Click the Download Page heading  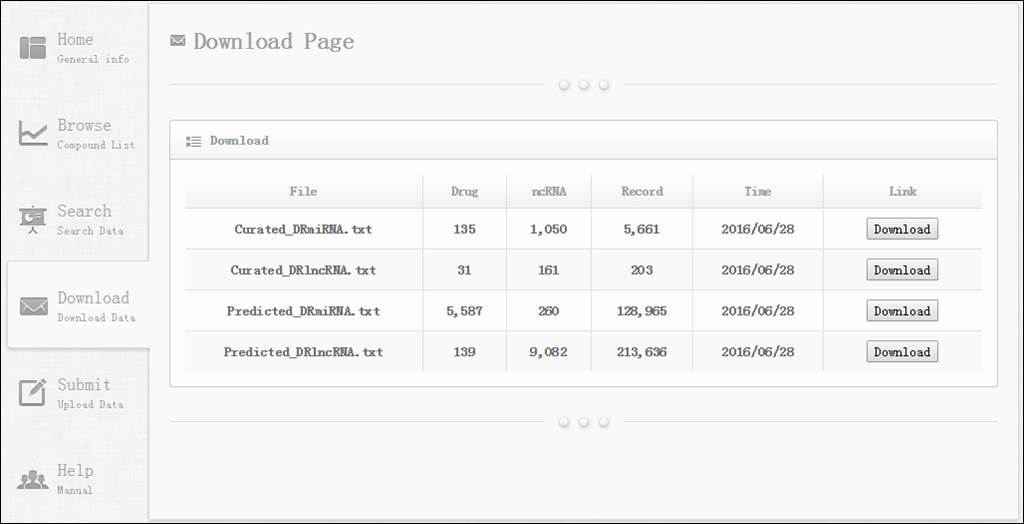point(274,41)
